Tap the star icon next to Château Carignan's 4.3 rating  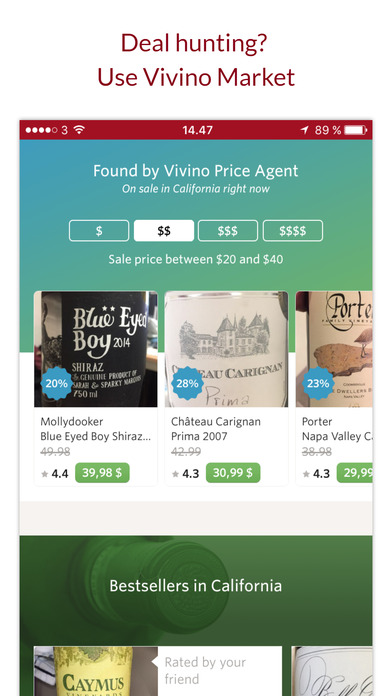(175, 474)
